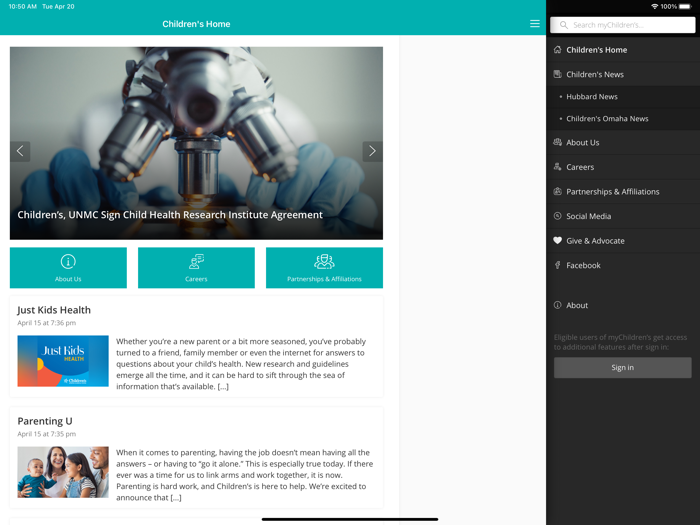Tap the Partnerships & Affiliations teal tile
Viewport: 700px width, 525px height.
(324, 268)
